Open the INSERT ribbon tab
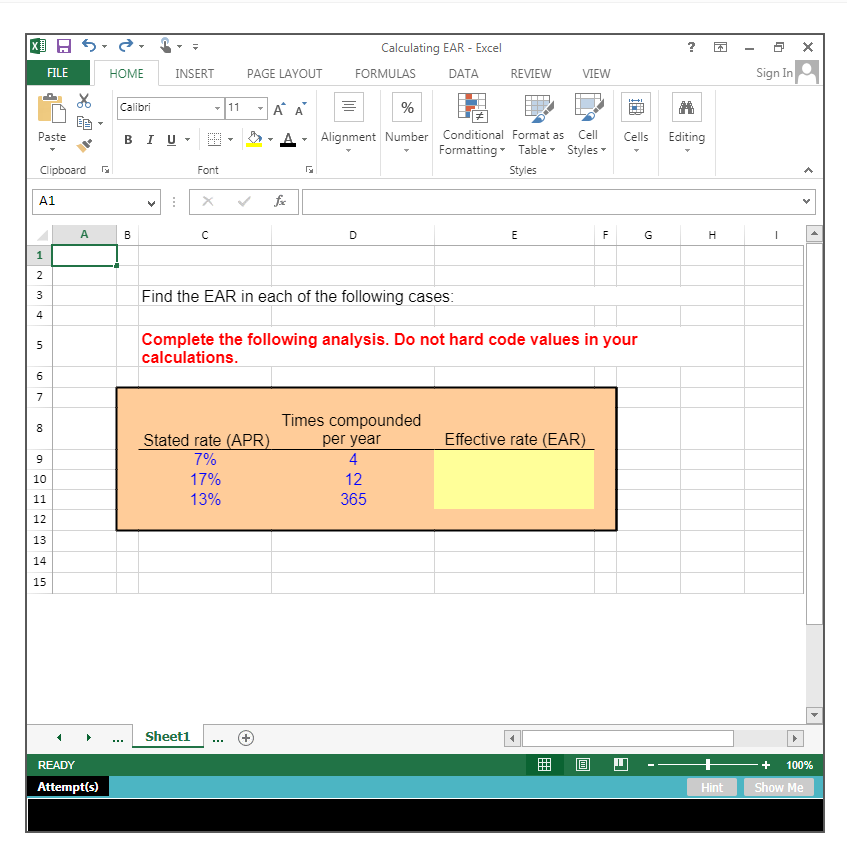Screen dimensions: 847x858 [194, 73]
